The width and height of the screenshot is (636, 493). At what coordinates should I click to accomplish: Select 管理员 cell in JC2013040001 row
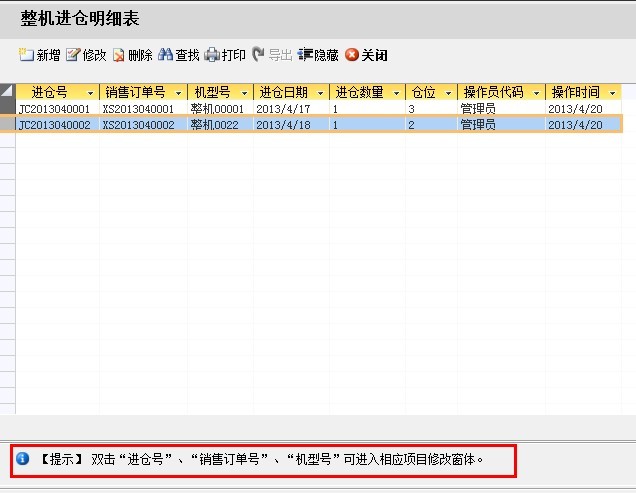(501, 109)
